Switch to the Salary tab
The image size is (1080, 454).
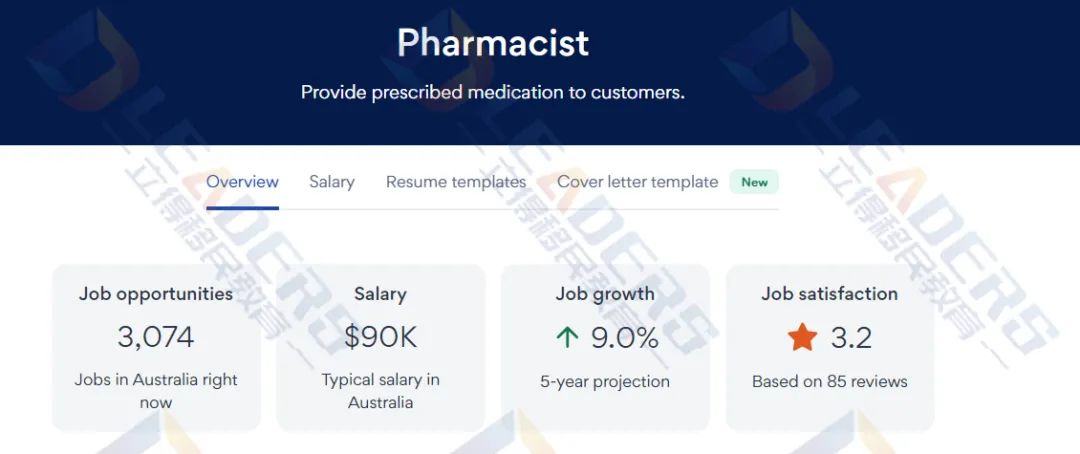[332, 182]
